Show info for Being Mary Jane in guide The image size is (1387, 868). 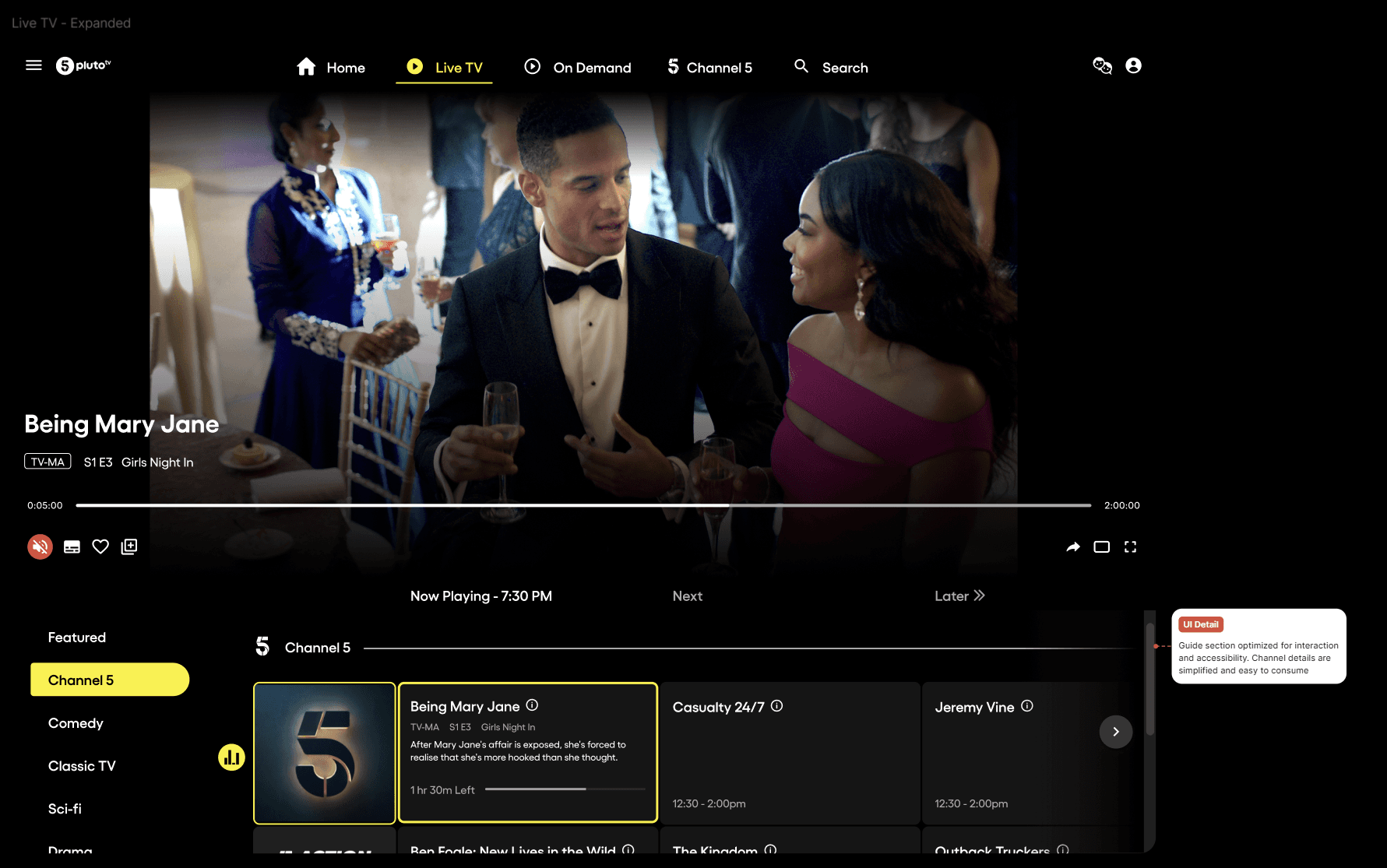pyautogui.click(x=533, y=705)
